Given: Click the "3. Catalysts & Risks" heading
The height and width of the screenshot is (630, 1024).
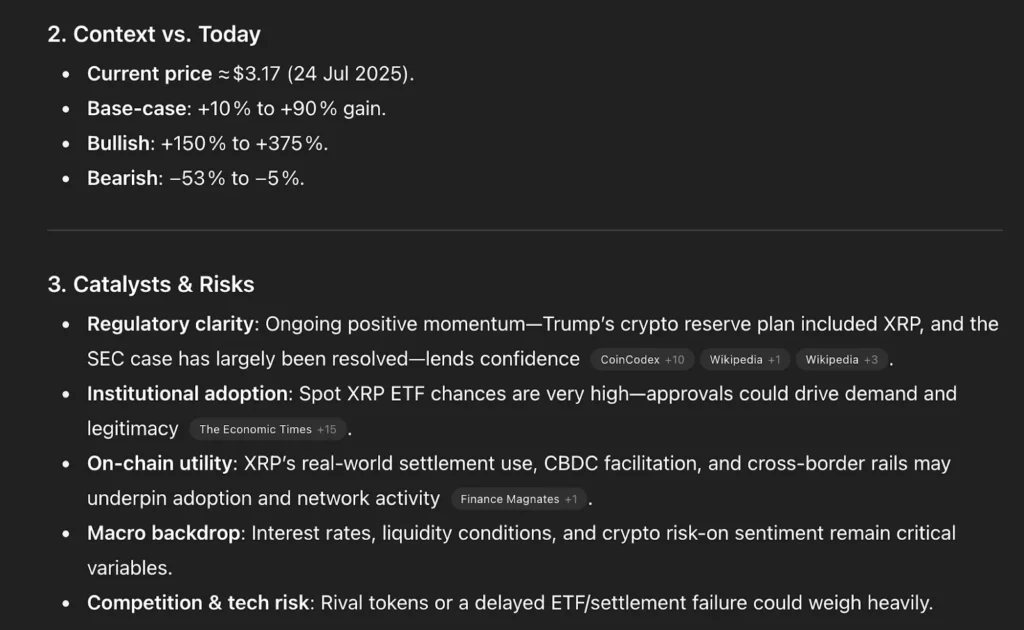Looking at the screenshot, I should pos(151,284).
